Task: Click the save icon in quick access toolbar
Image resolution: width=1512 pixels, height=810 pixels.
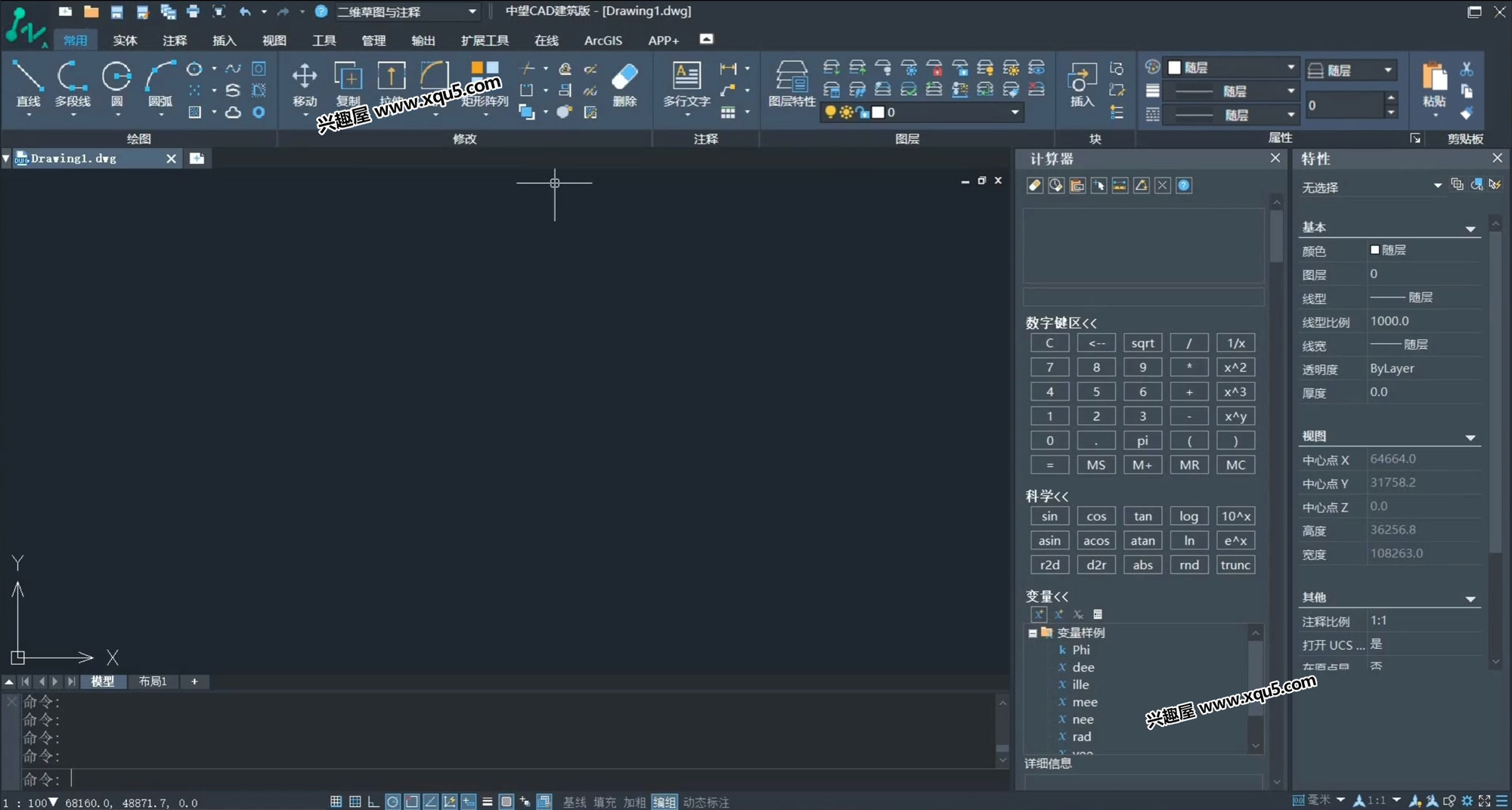Action: click(x=116, y=11)
